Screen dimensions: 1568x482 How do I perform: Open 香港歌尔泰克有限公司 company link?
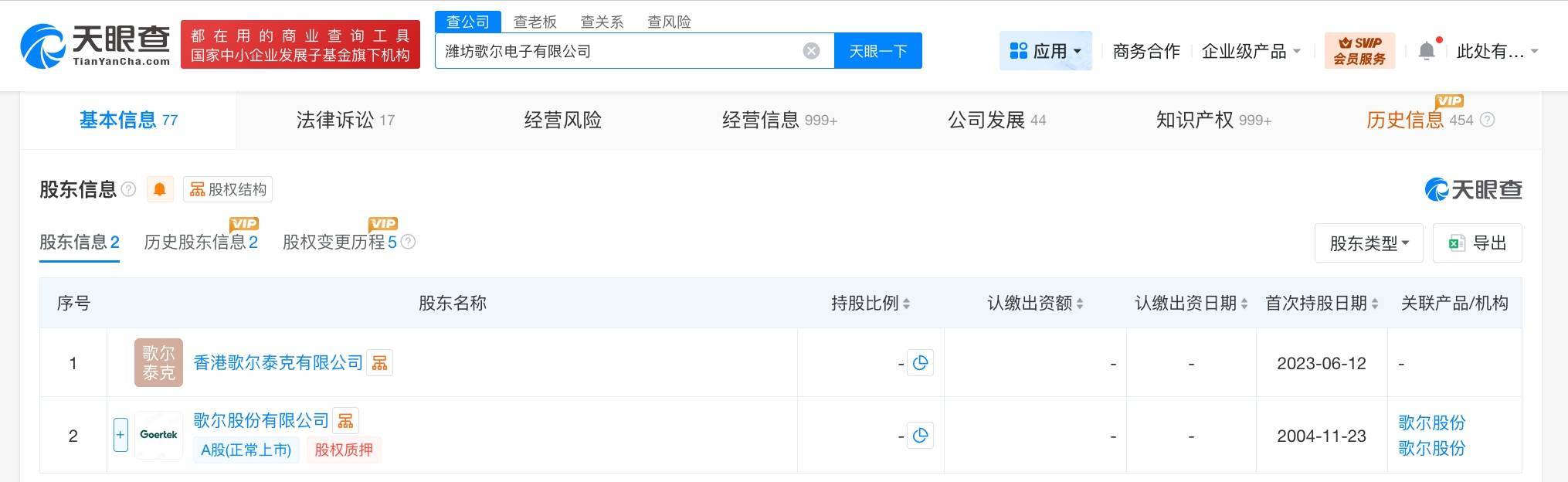point(277,363)
